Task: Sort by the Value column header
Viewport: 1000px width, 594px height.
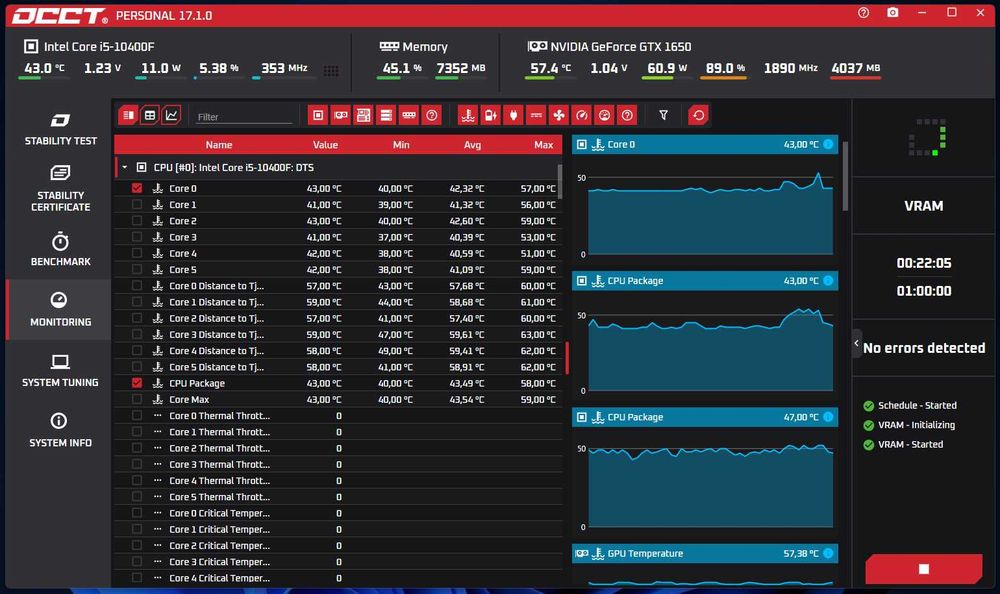Action: [x=325, y=145]
